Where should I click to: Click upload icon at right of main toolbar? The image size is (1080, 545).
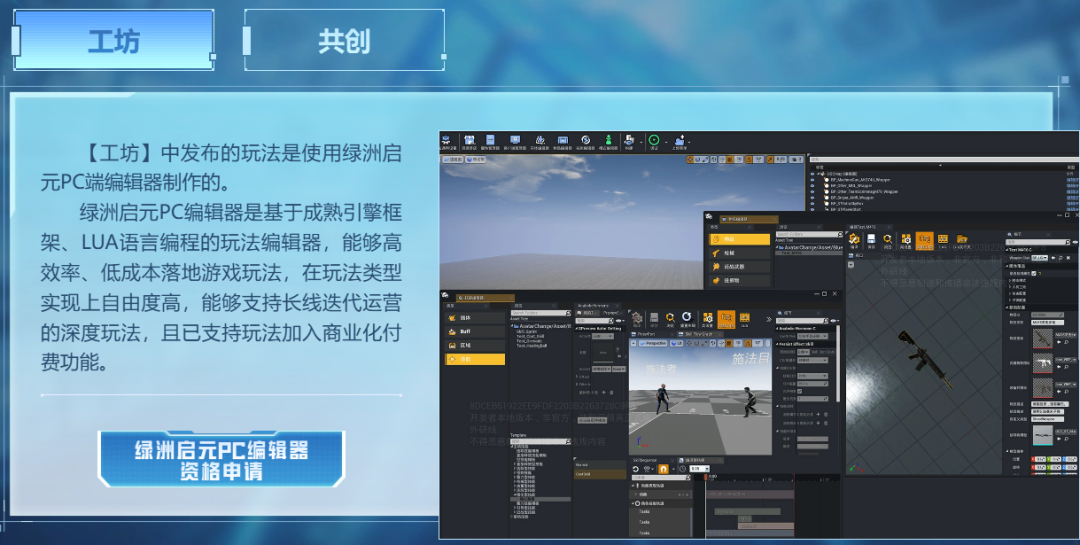point(680,141)
